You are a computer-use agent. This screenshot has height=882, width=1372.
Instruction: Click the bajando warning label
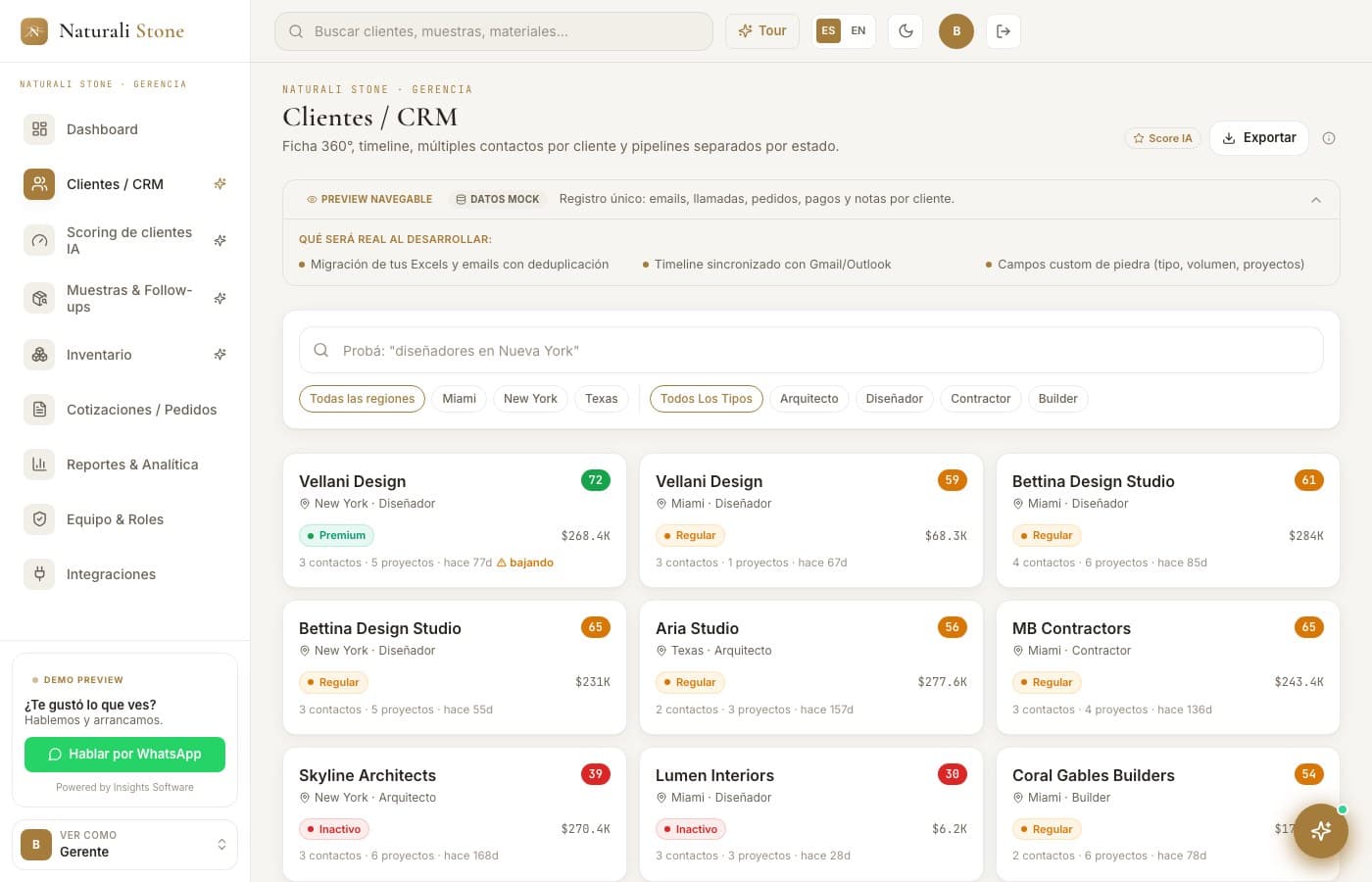click(525, 563)
